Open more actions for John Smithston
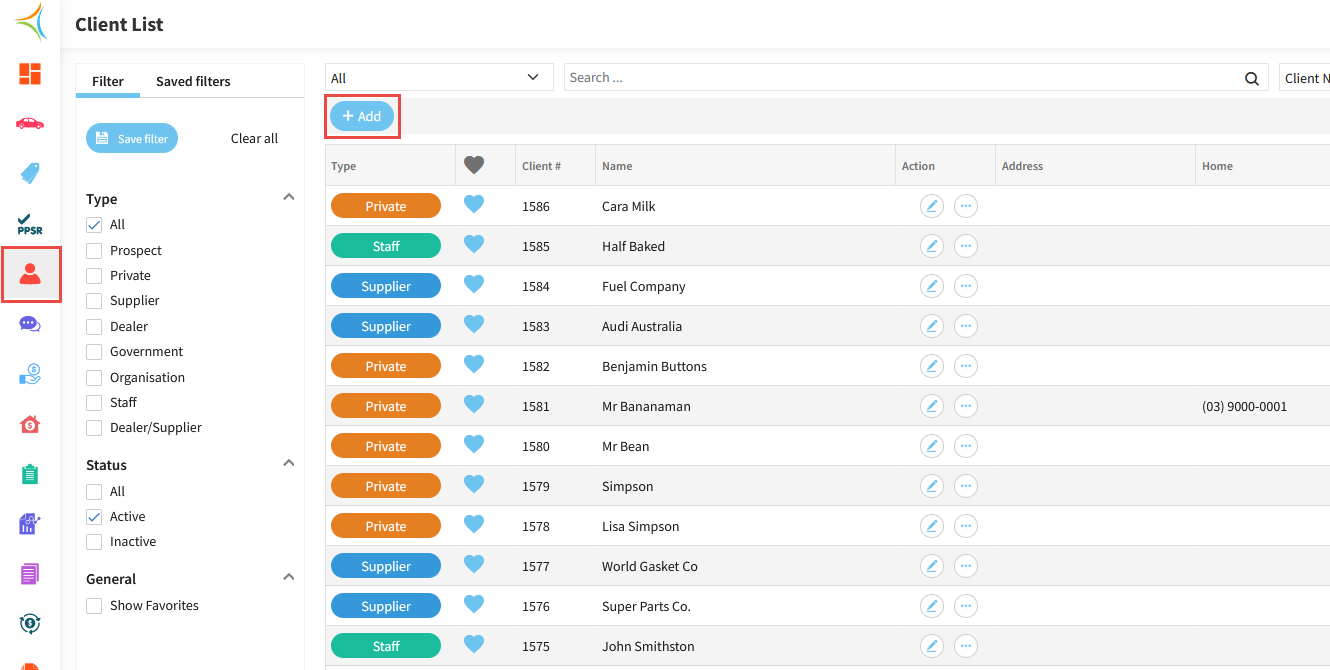 [966, 646]
